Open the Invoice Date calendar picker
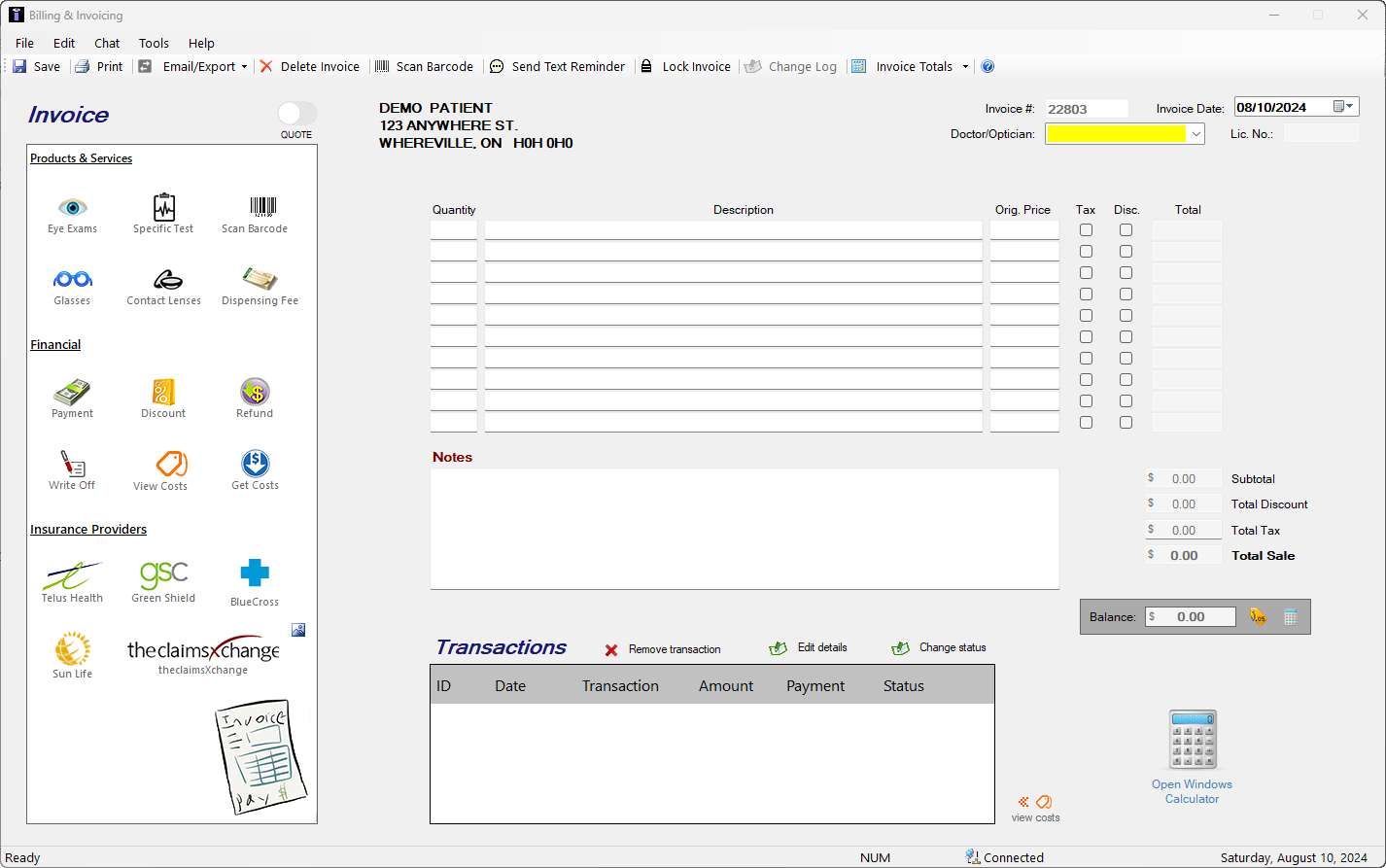 1344,107
